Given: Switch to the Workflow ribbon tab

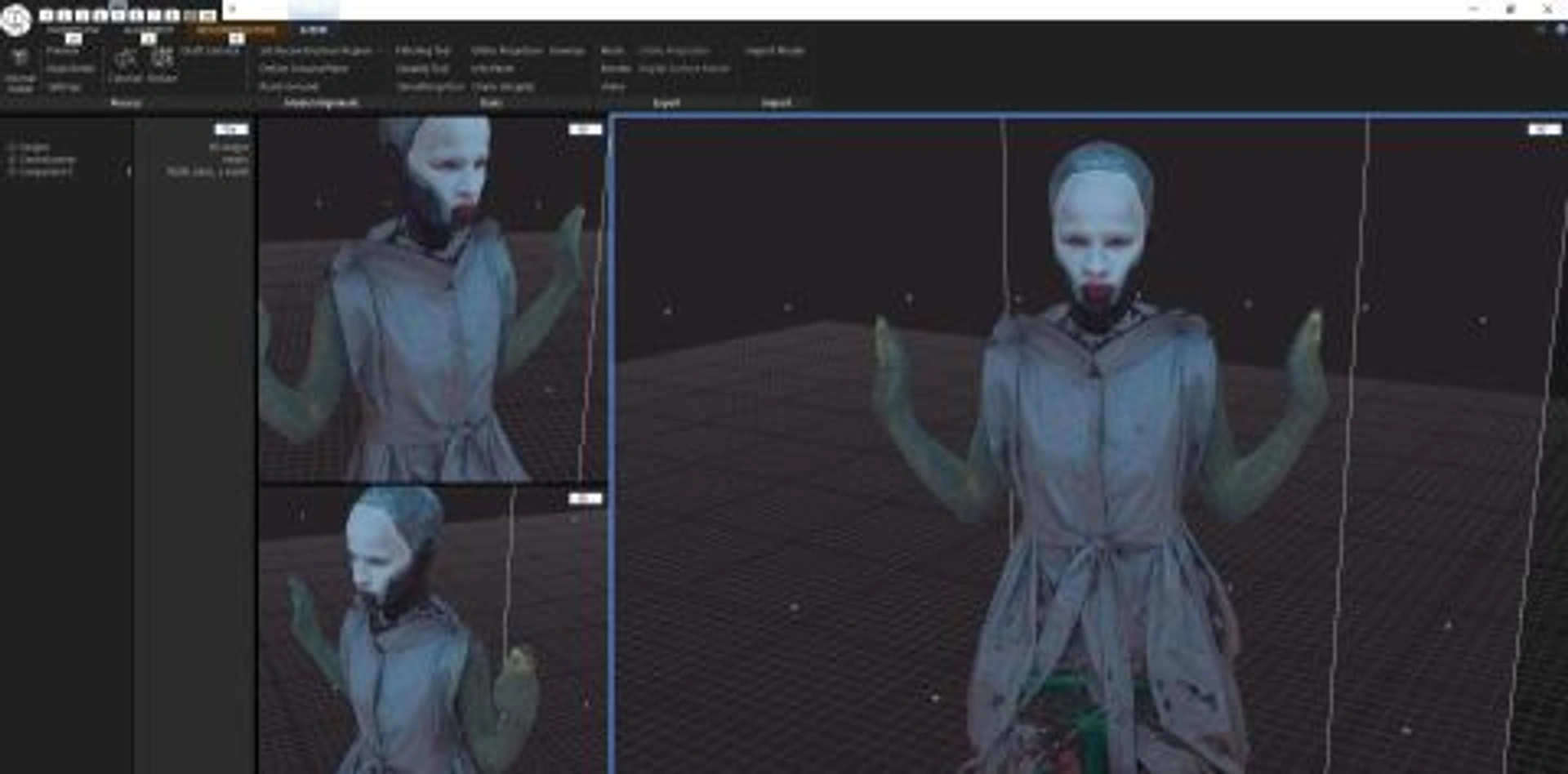Looking at the screenshot, I should click(x=72, y=30).
